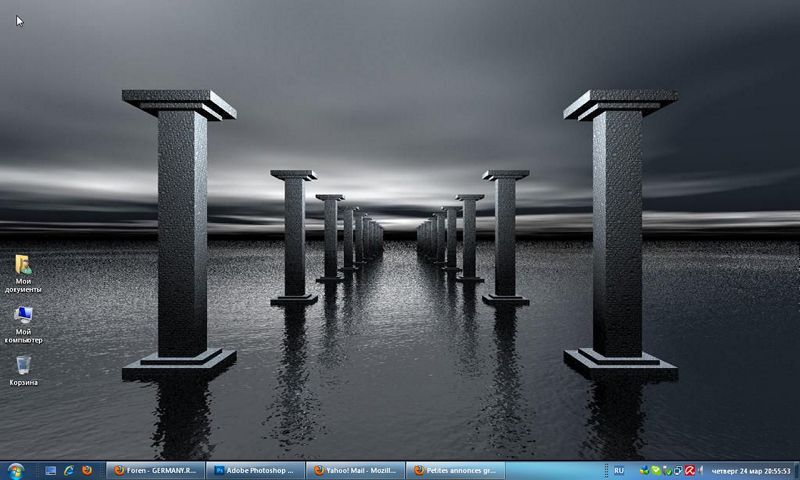This screenshot has width=800, height=480.
Task: Click the red Avira antivirus tray icon
Action: (689, 470)
